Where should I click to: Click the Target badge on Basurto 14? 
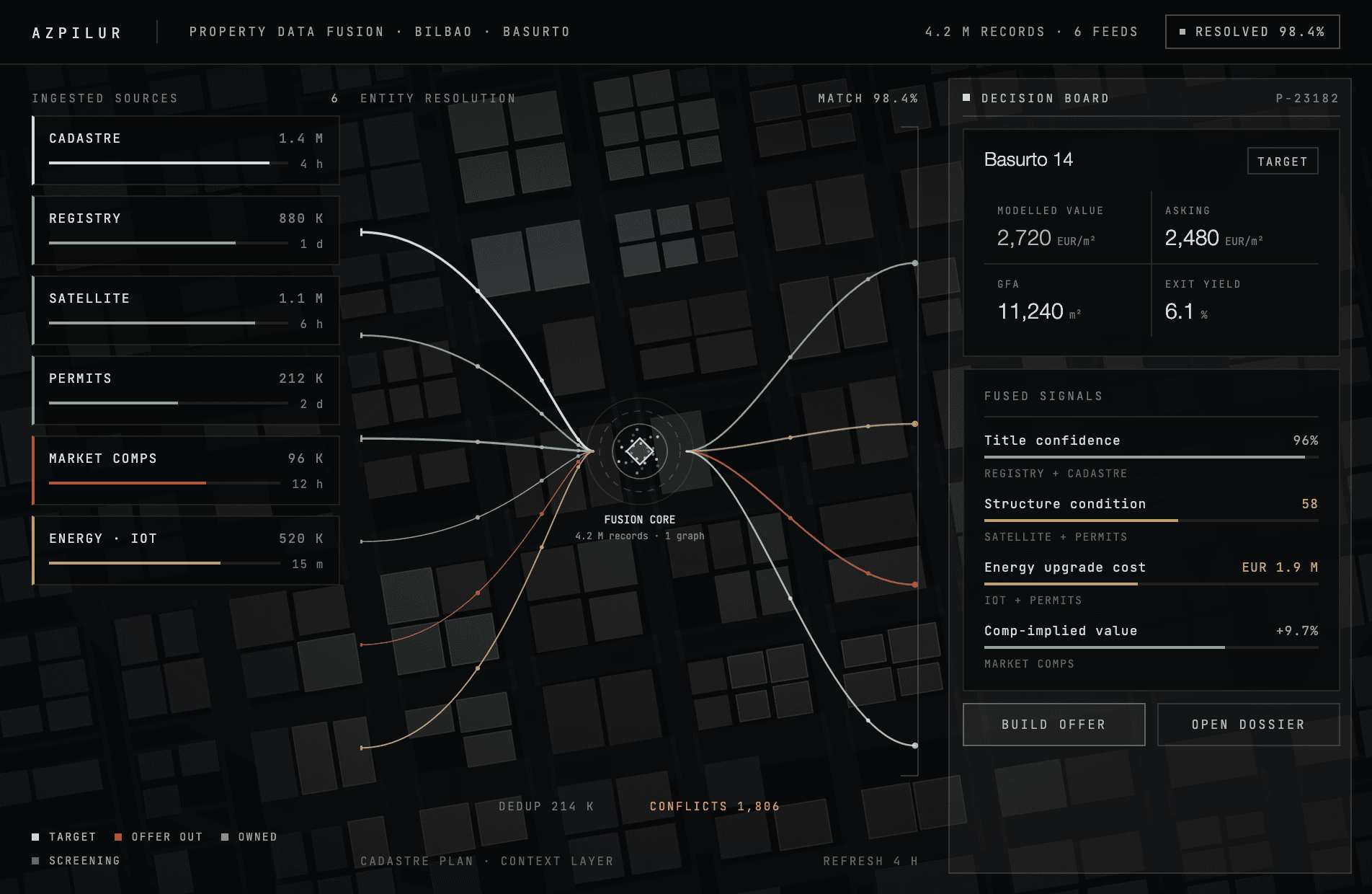(1283, 161)
